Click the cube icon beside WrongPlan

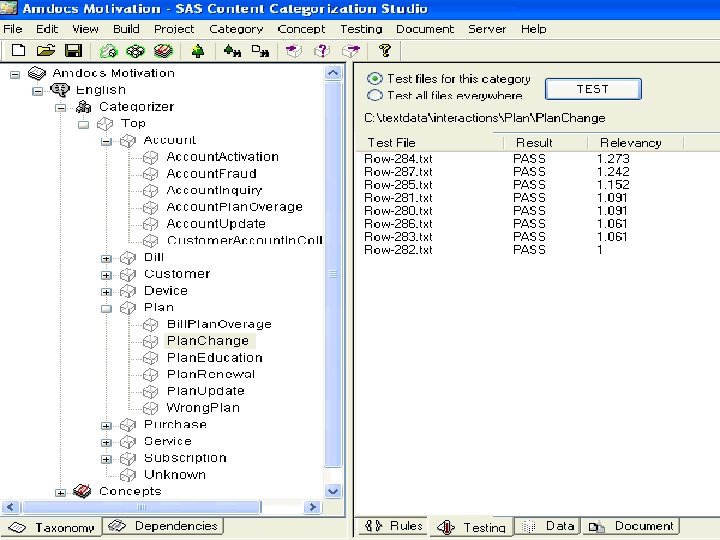tap(150, 408)
